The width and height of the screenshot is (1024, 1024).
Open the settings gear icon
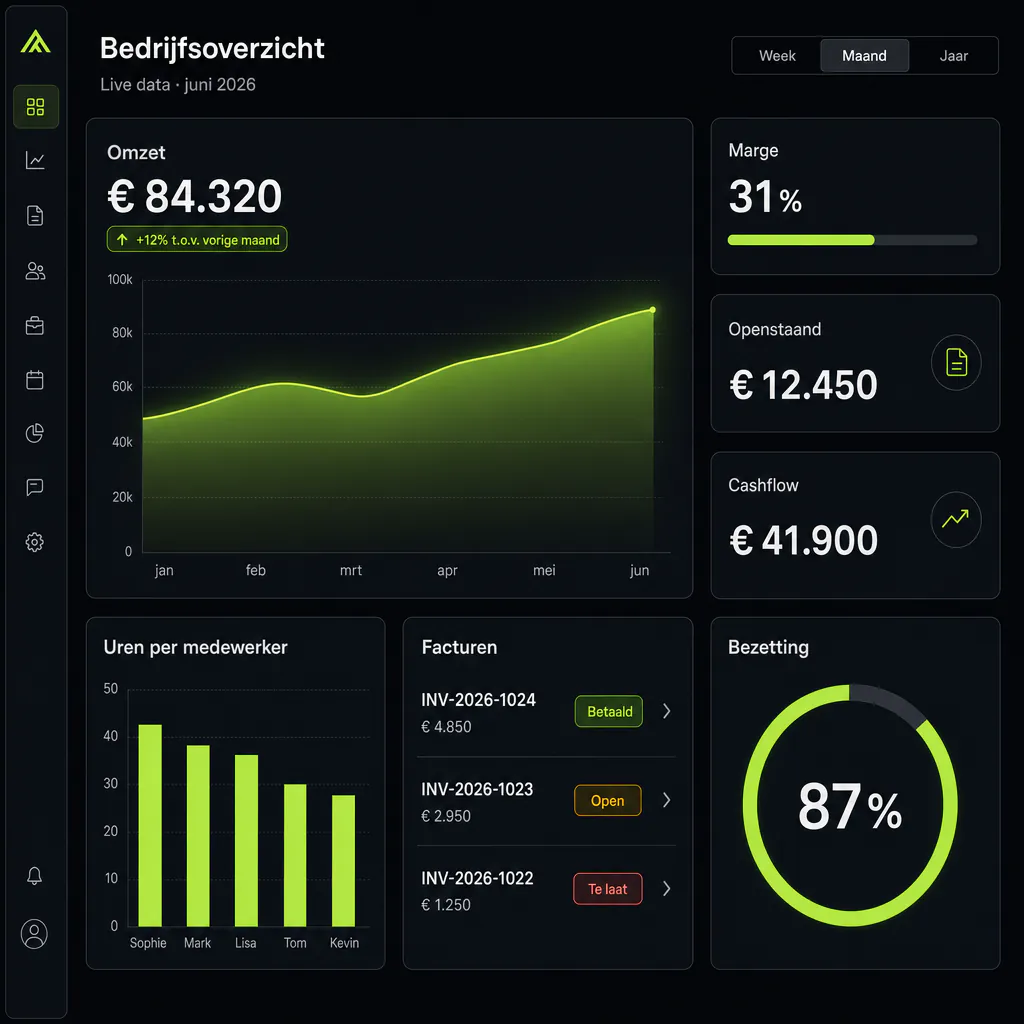point(35,542)
